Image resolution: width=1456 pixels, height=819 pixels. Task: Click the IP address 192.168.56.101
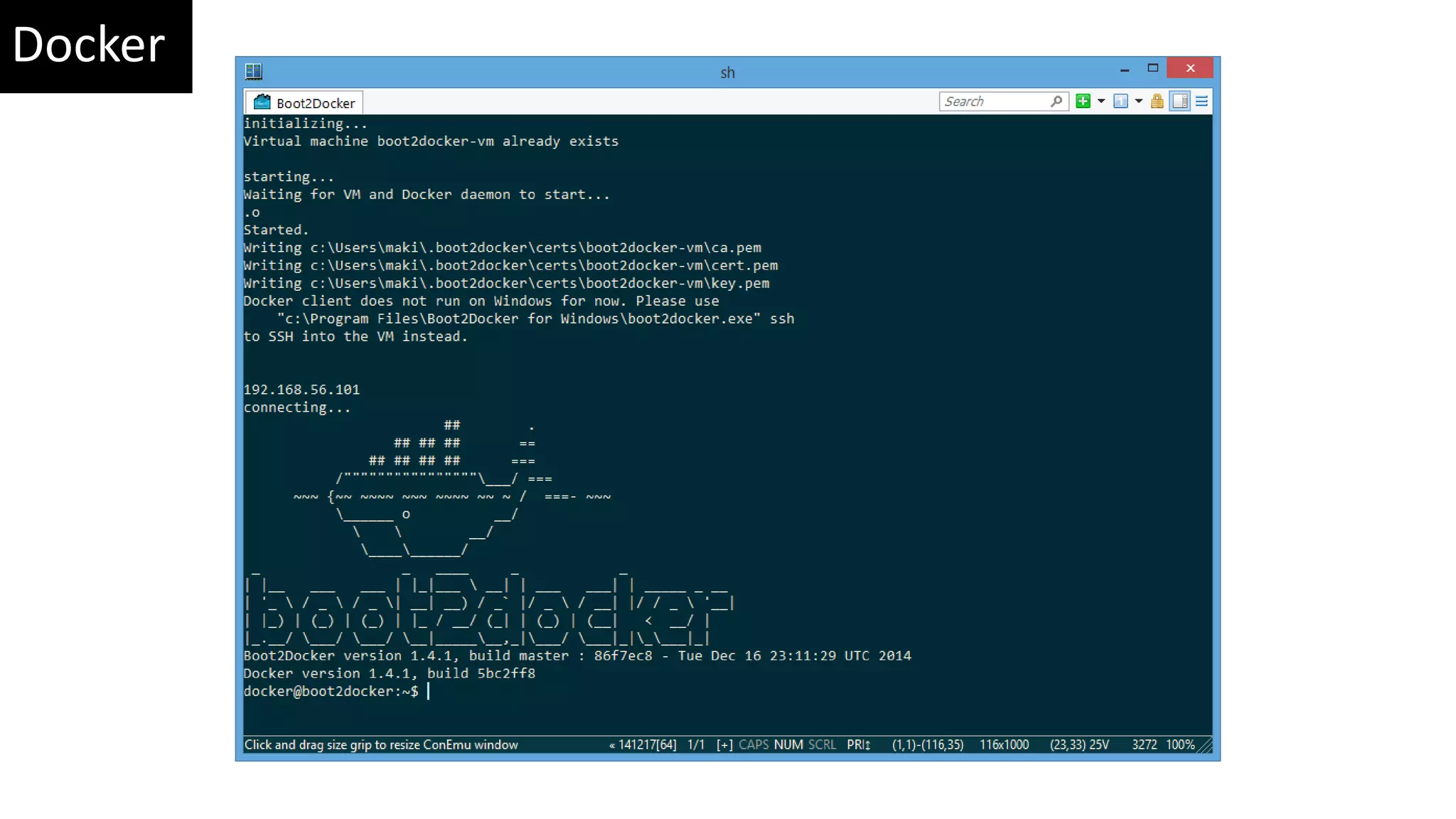(301, 390)
